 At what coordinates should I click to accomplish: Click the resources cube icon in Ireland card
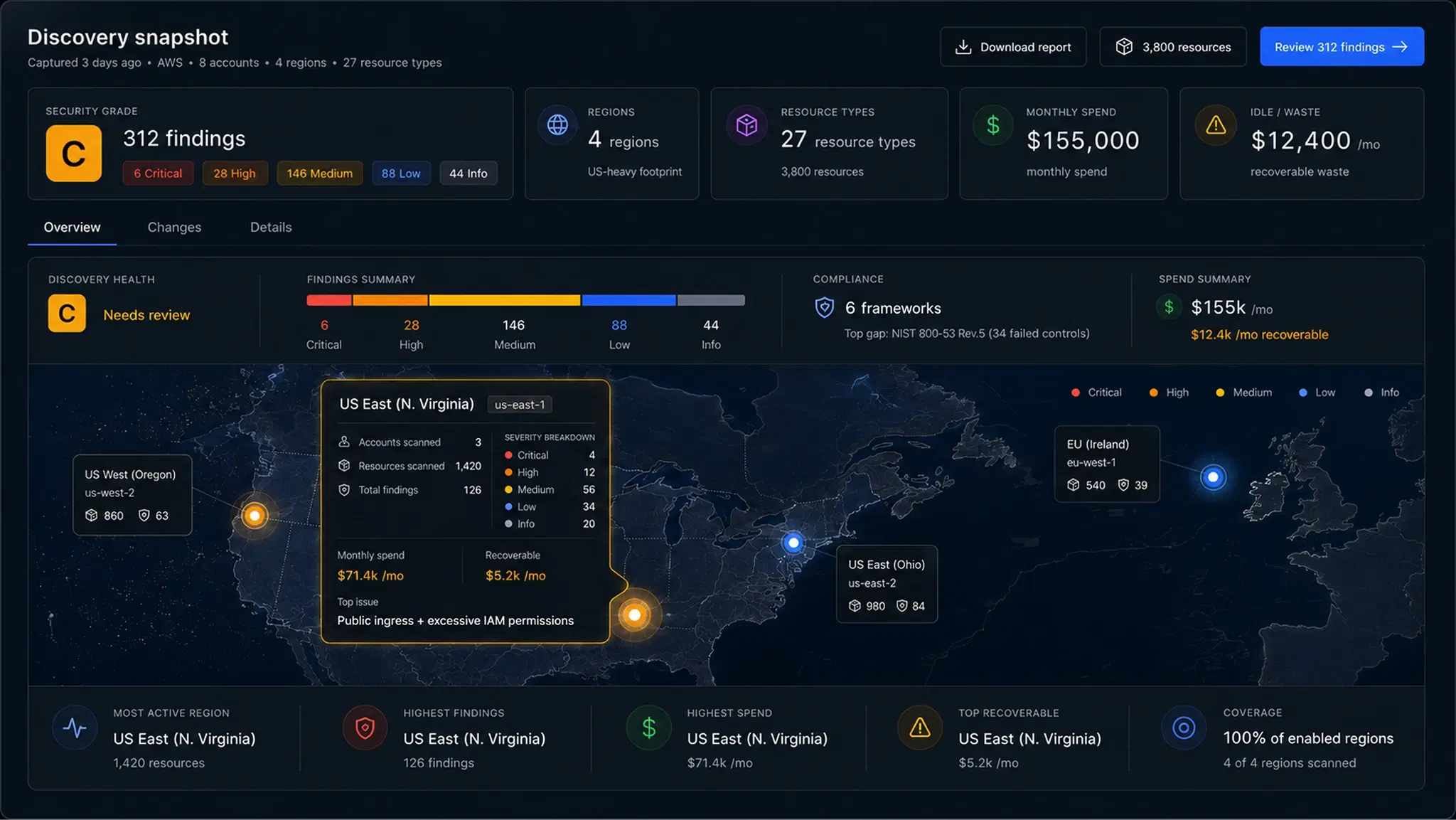tap(1074, 484)
